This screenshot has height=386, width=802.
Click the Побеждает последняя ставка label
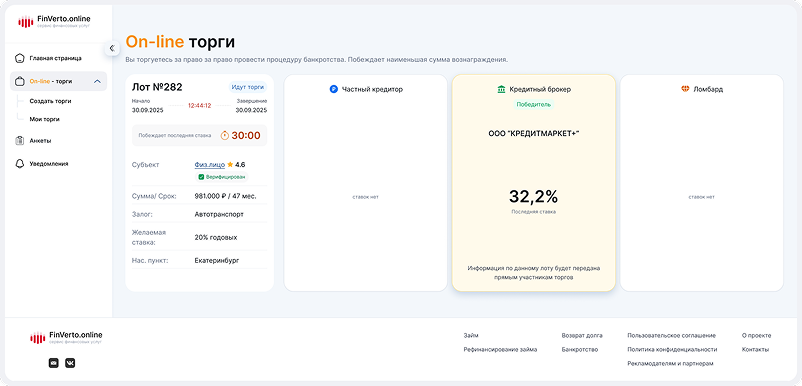[175, 136]
